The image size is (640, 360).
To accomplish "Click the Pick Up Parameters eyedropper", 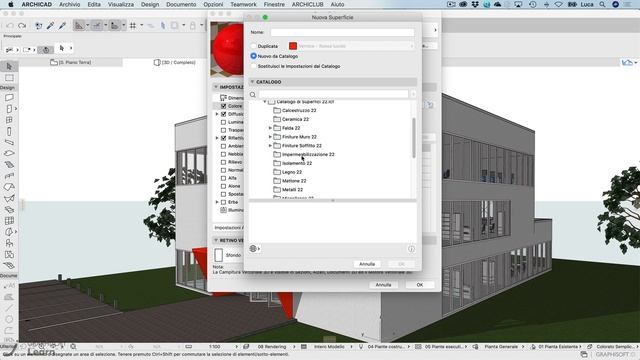I will 50,26.
